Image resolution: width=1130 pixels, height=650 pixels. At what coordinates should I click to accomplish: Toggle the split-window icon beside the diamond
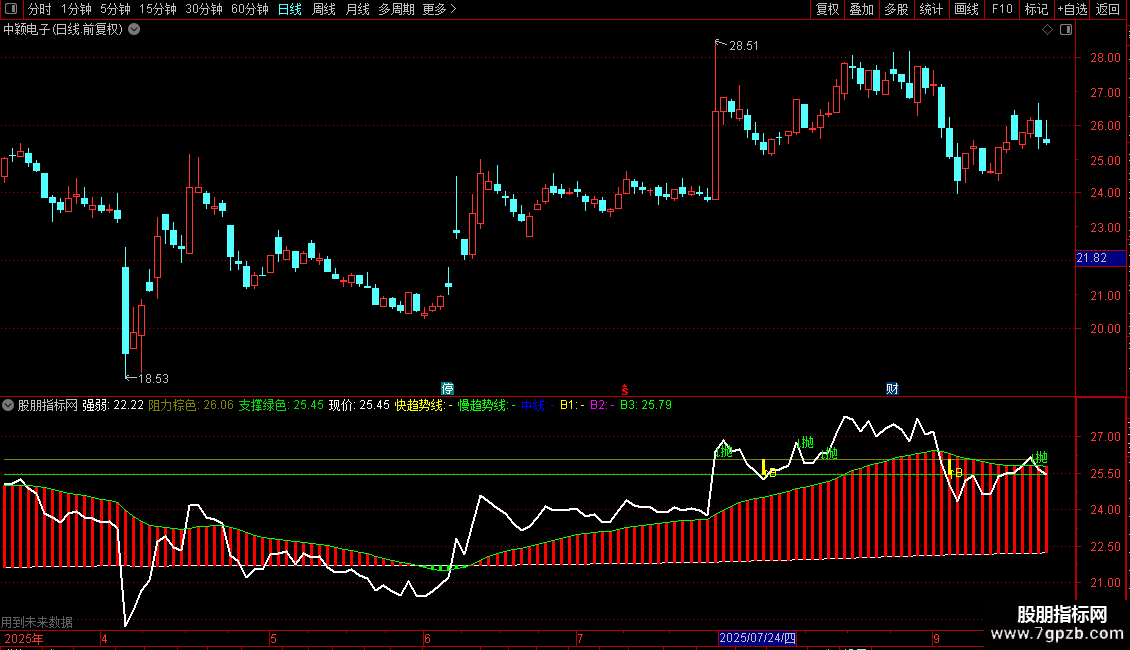pyautogui.click(x=1066, y=30)
